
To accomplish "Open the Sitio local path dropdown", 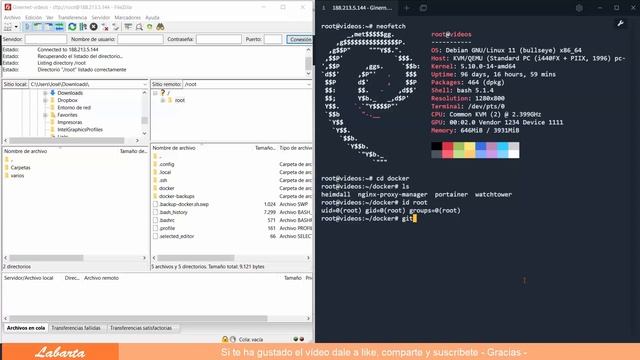I will [145, 84].
